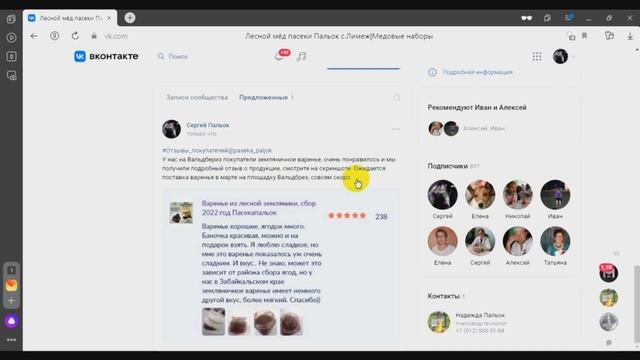The height and width of the screenshot is (360, 640).
Task: Open chat avatar with red badge
Action: click(x=608, y=273)
